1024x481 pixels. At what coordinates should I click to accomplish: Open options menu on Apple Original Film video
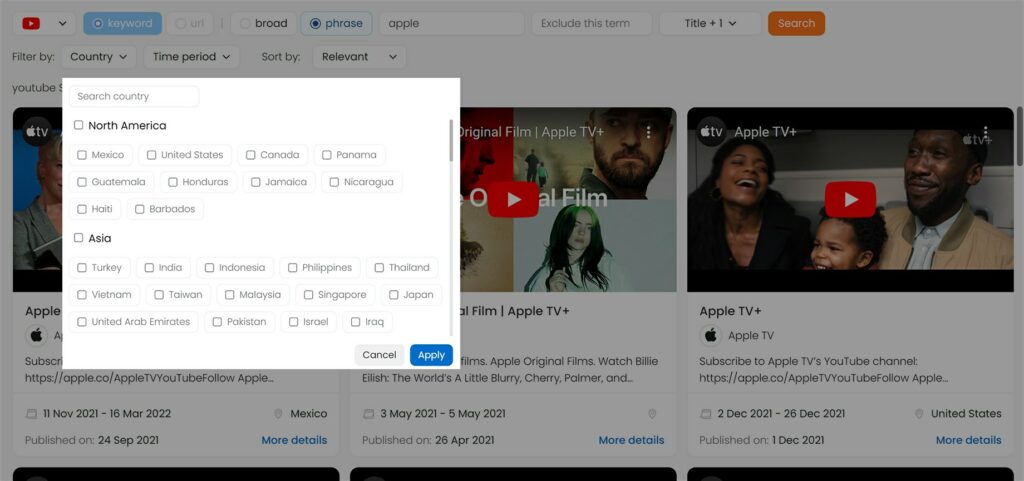[648, 132]
